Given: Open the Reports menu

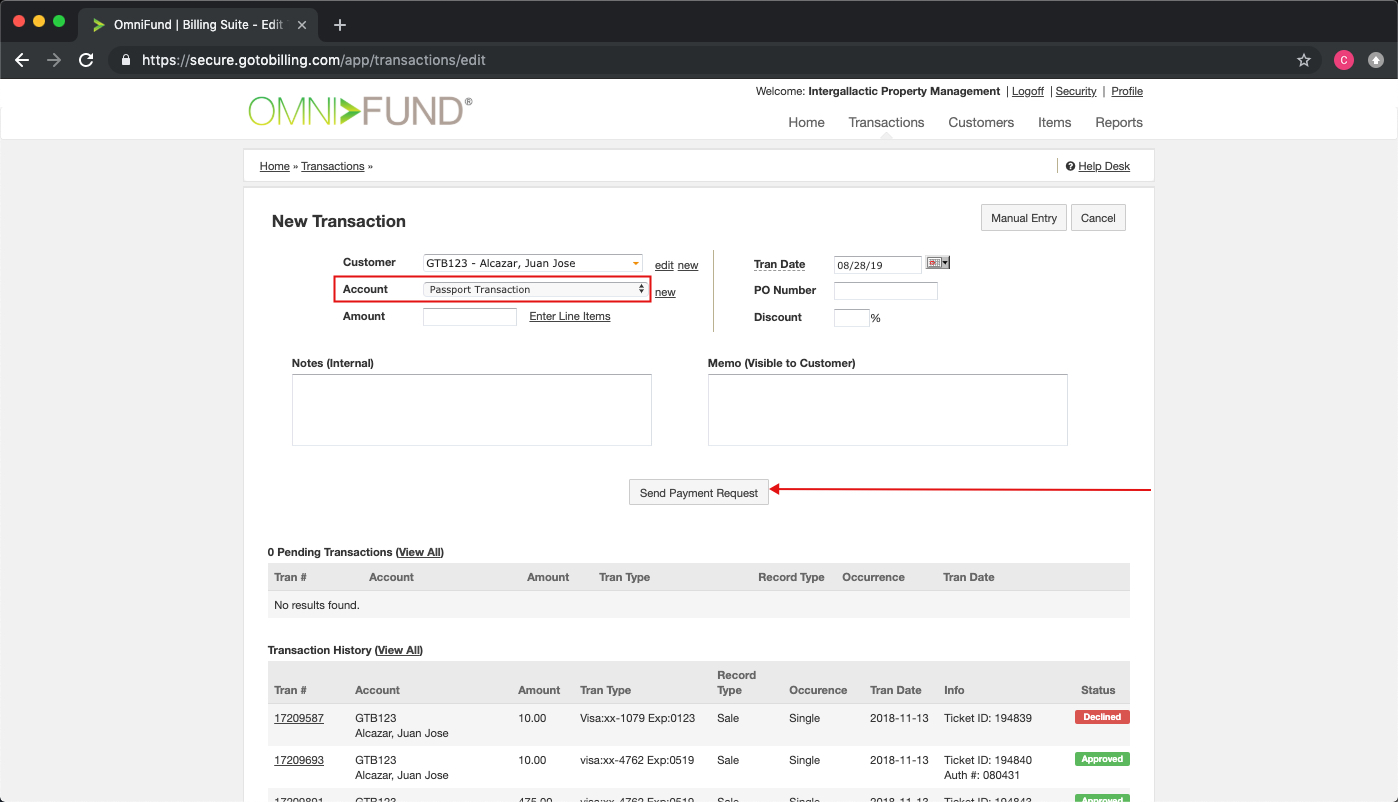Looking at the screenshot, I should tap(1118, 123).
